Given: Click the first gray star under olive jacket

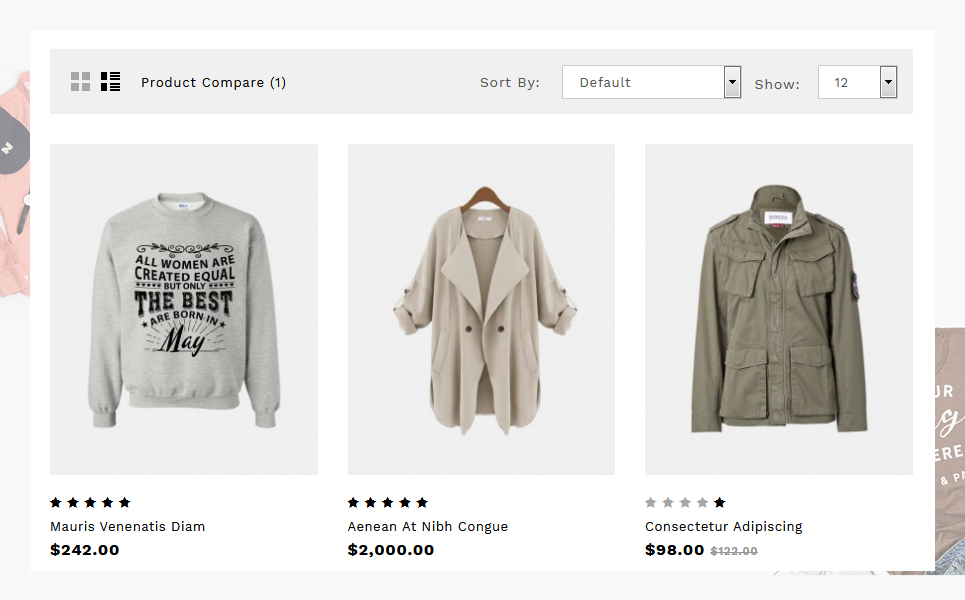Looking at the screenshot, I should click(651, 503).
